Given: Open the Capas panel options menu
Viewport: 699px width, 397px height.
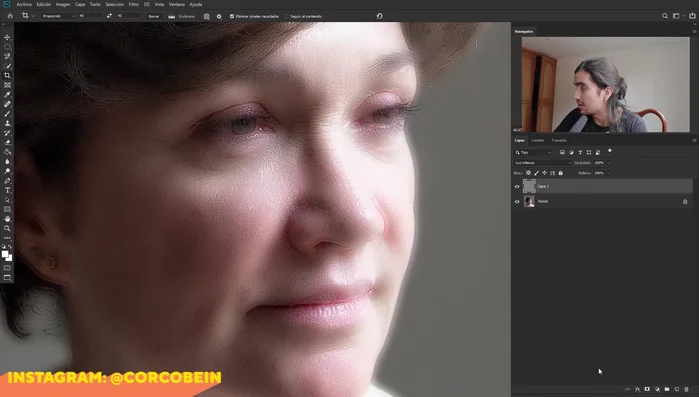Looking at the screenshot, I should pos(694,140).
